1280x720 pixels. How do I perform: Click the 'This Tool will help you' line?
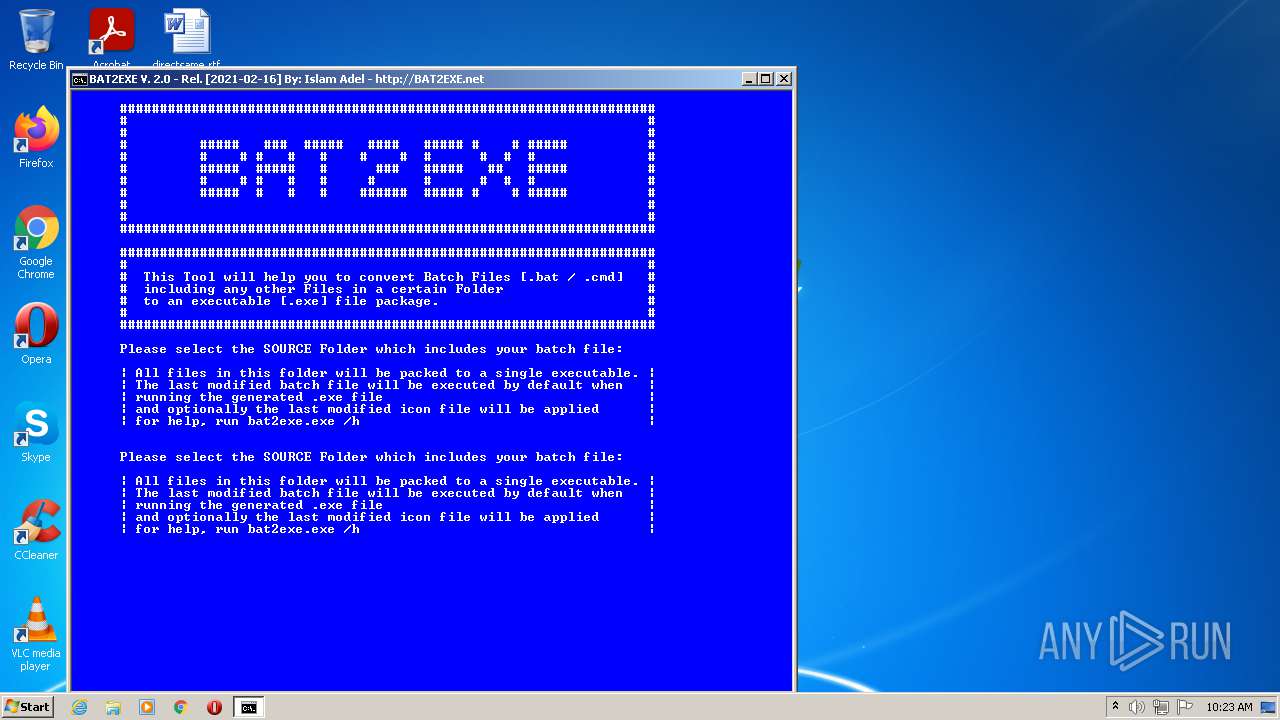383,277
